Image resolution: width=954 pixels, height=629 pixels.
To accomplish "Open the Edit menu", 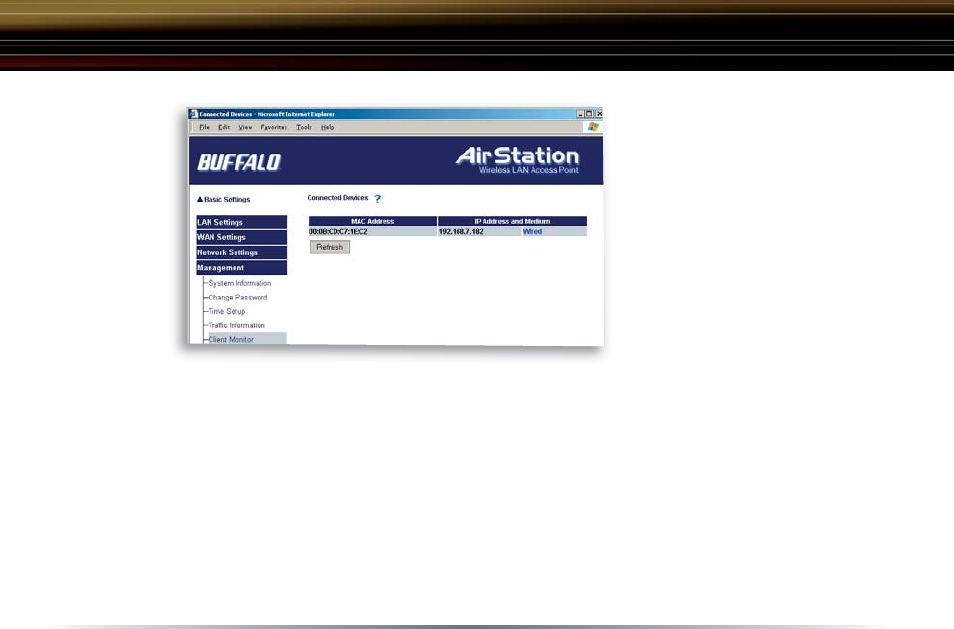I will pyautogui.click(x=224, y=127).
